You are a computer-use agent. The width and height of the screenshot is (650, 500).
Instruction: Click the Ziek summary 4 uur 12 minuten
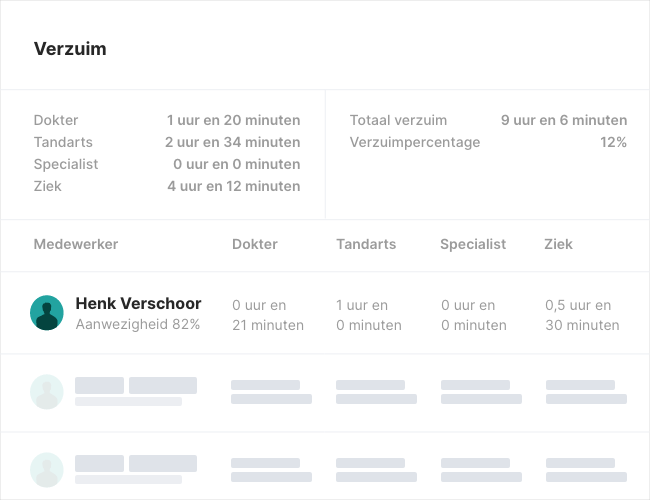pos(233,186)
